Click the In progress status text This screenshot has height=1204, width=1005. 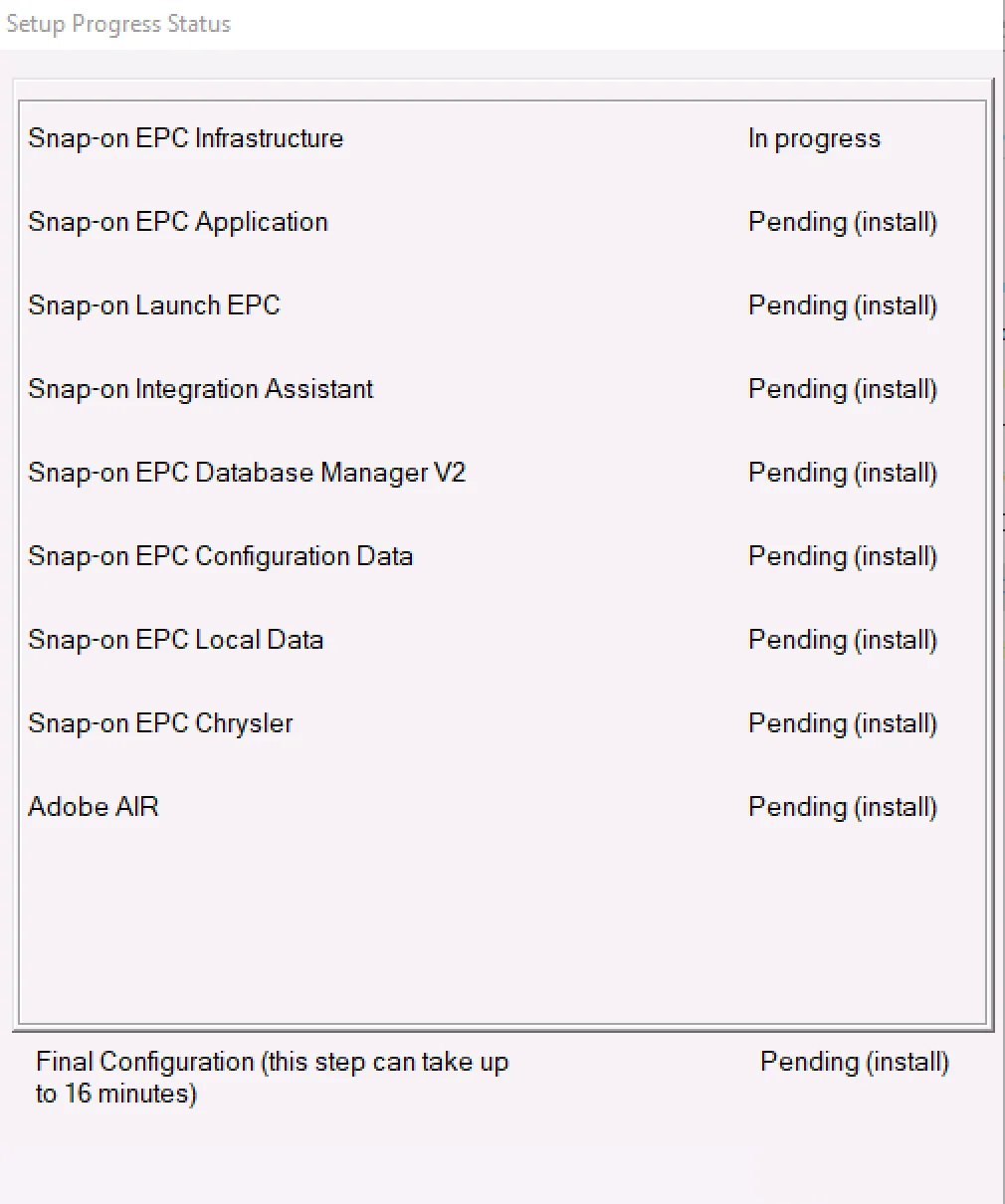(x=814, y=138)
